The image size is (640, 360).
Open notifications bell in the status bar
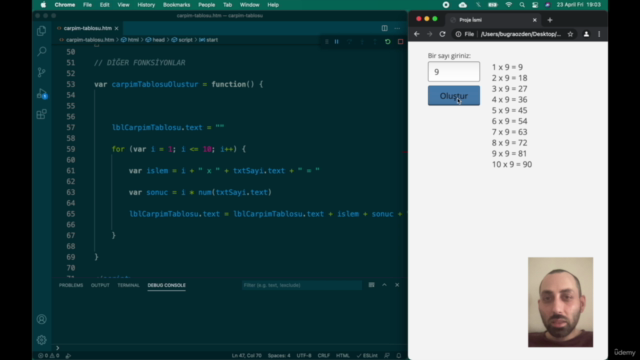[399, 356]
